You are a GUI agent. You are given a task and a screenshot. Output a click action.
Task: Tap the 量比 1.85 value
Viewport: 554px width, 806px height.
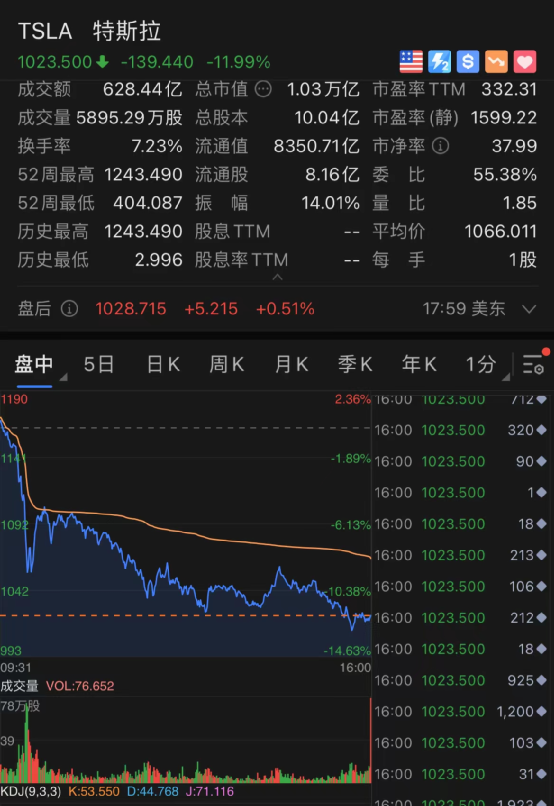click(x=520, y=203)
